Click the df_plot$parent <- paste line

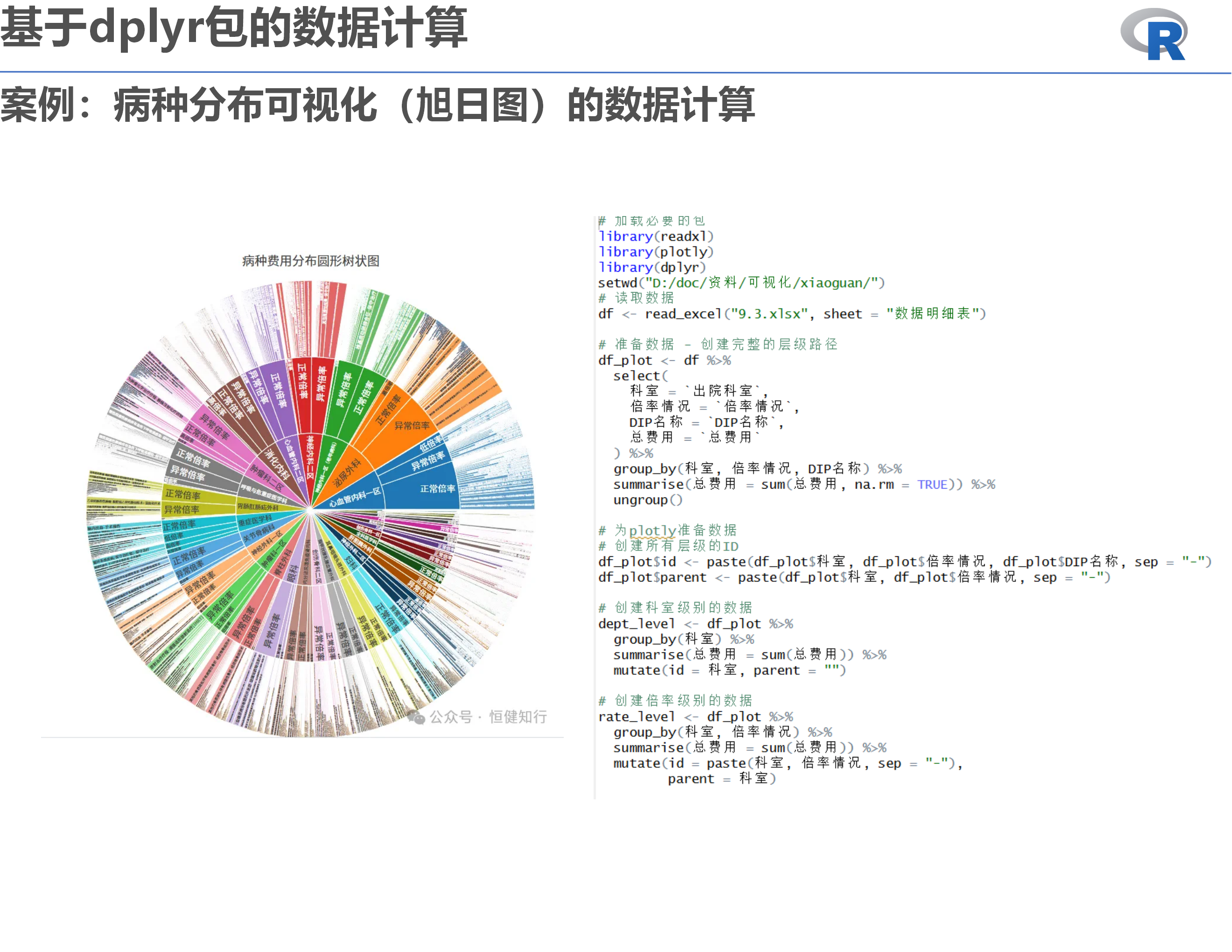pos(854,577)
